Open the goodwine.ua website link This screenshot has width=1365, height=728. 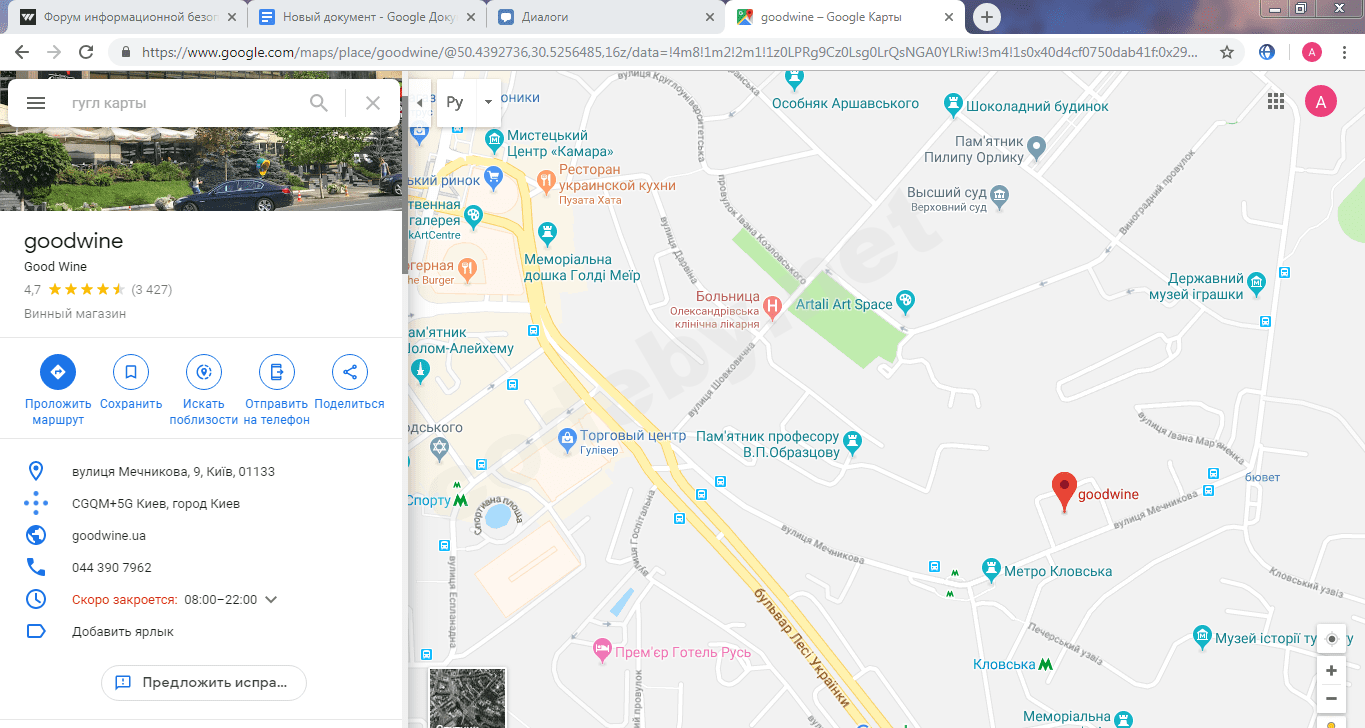coord(109,536)
